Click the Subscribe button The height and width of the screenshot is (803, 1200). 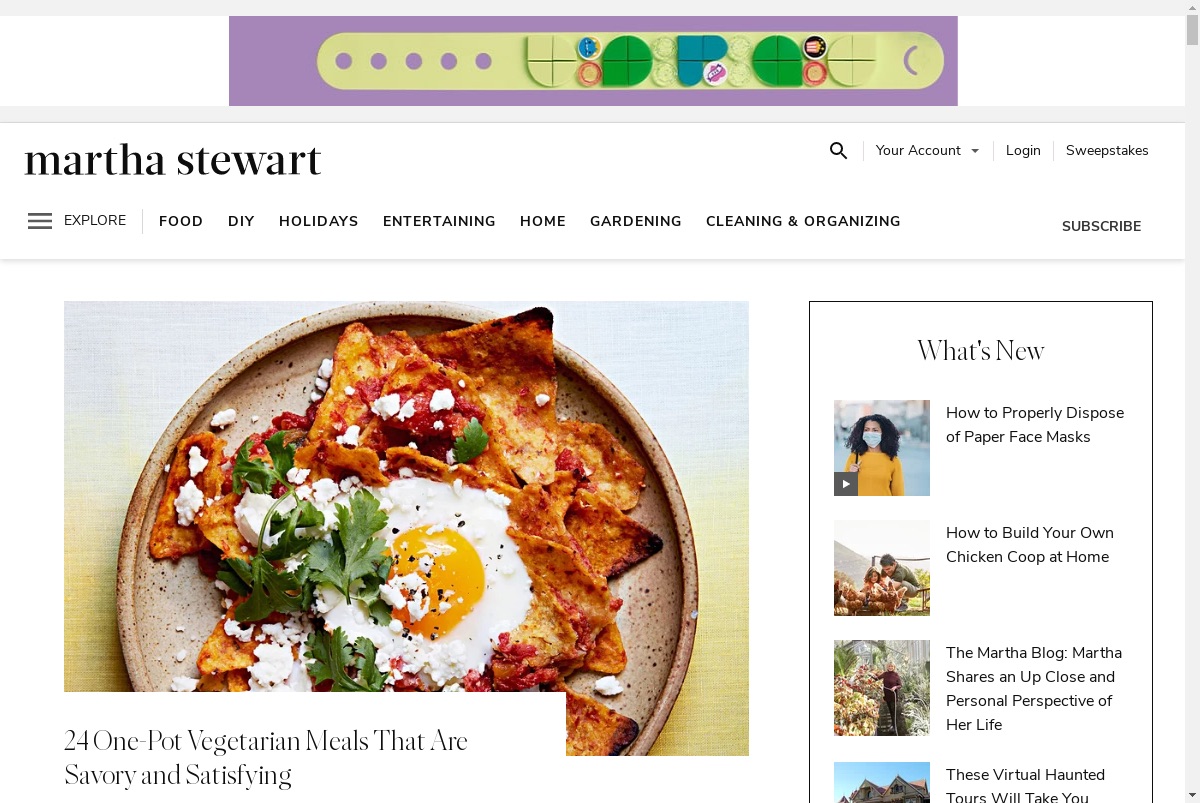1101,226
